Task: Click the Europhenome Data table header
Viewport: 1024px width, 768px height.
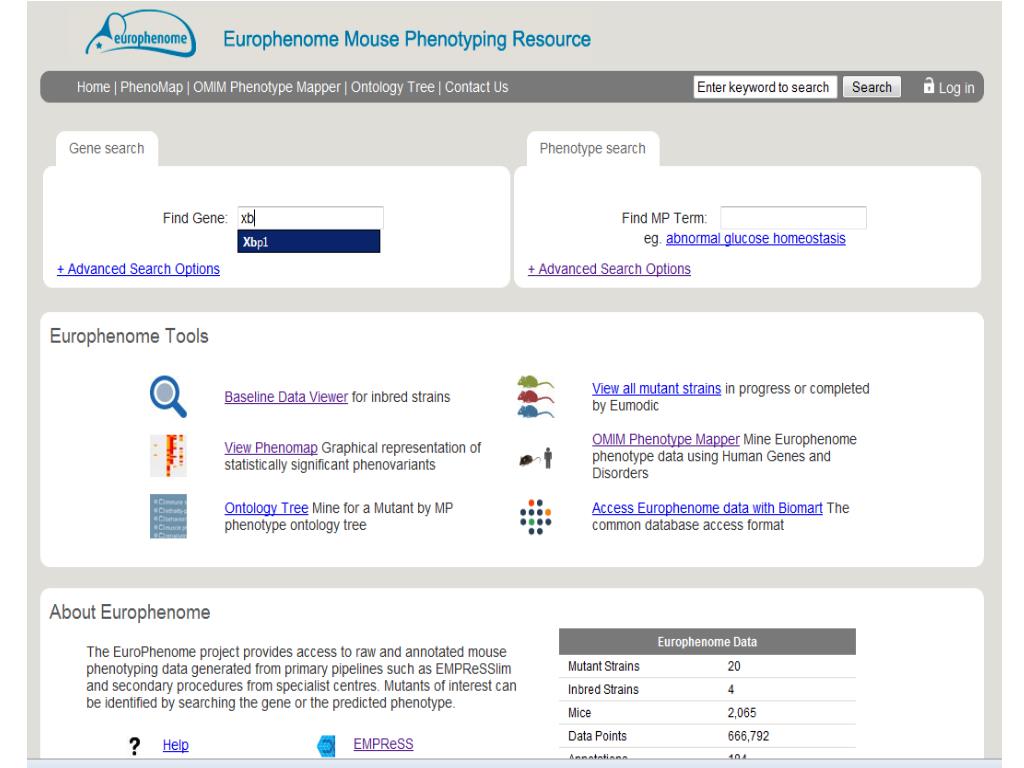Action: pos(707,642)
